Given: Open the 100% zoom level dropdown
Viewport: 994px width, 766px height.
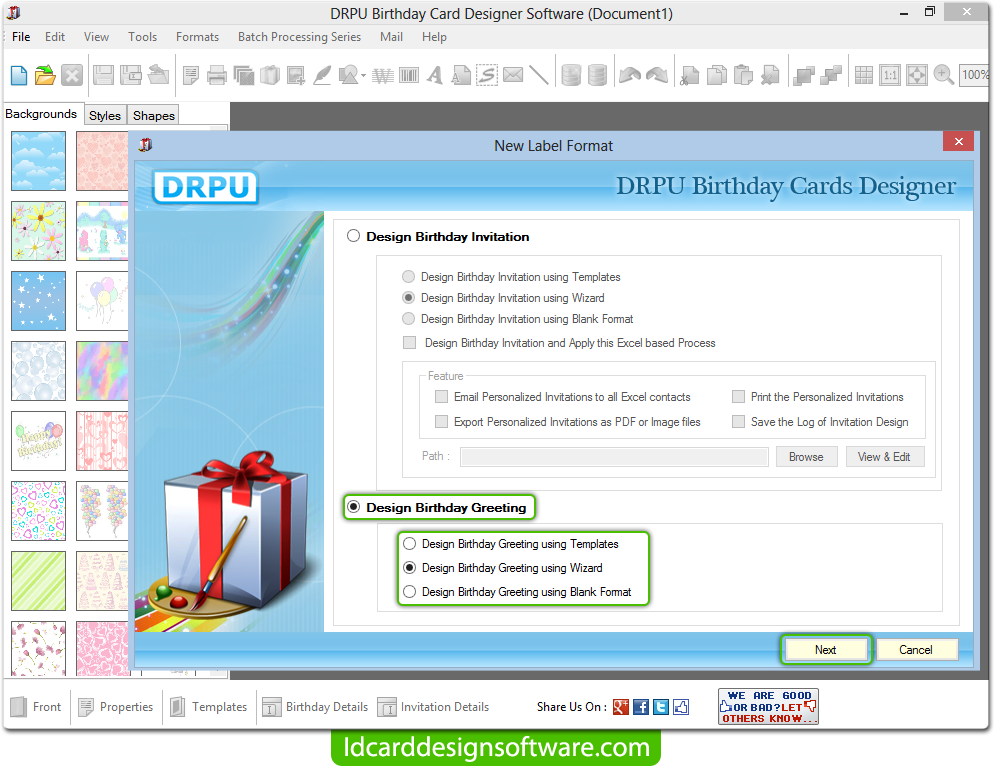Looking at the screenshot, I should pos(977,75).
